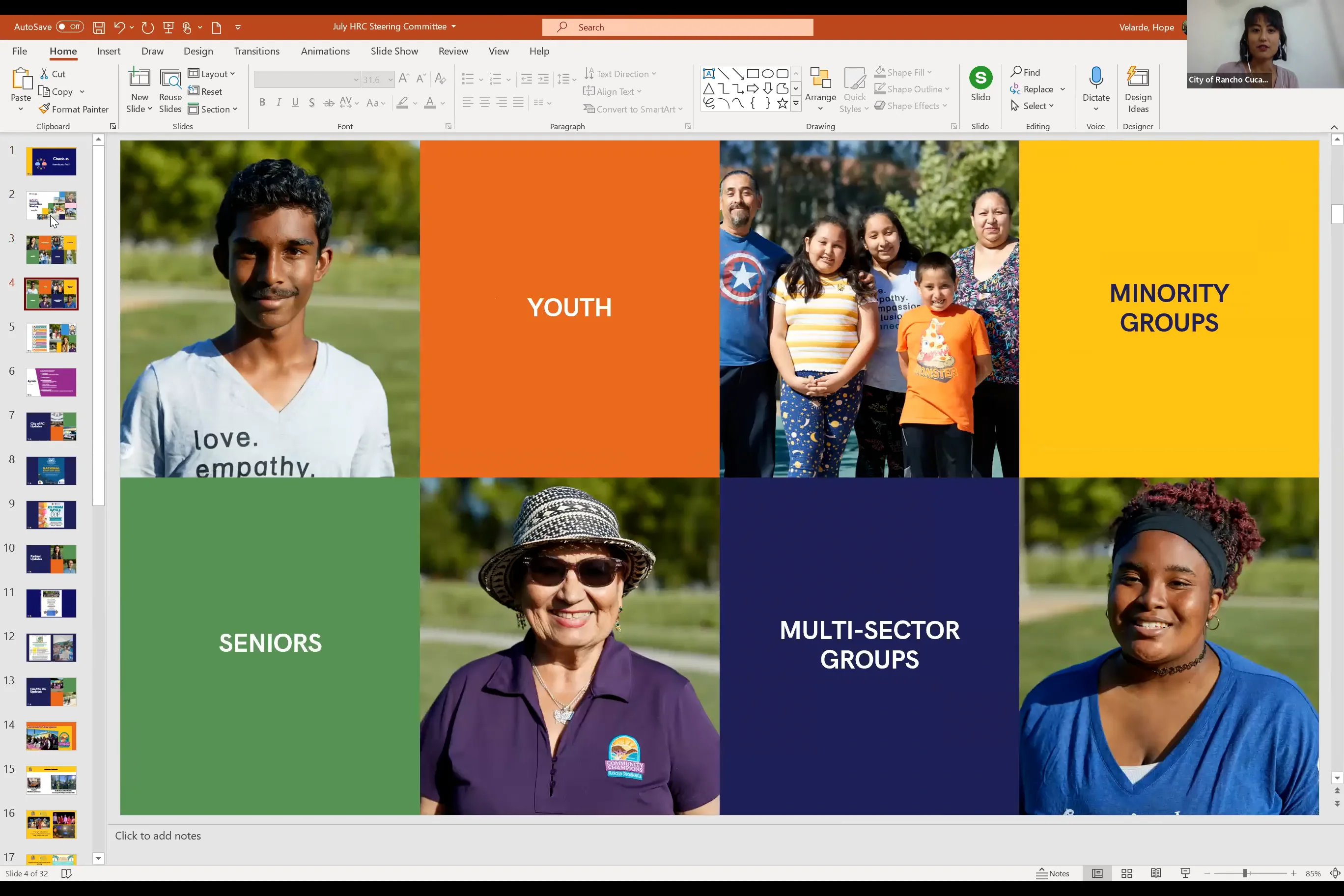This screenshot has height=896, width=1344.
Task: Select slide 7 thumbnail
Action: (x=51, y=426)
